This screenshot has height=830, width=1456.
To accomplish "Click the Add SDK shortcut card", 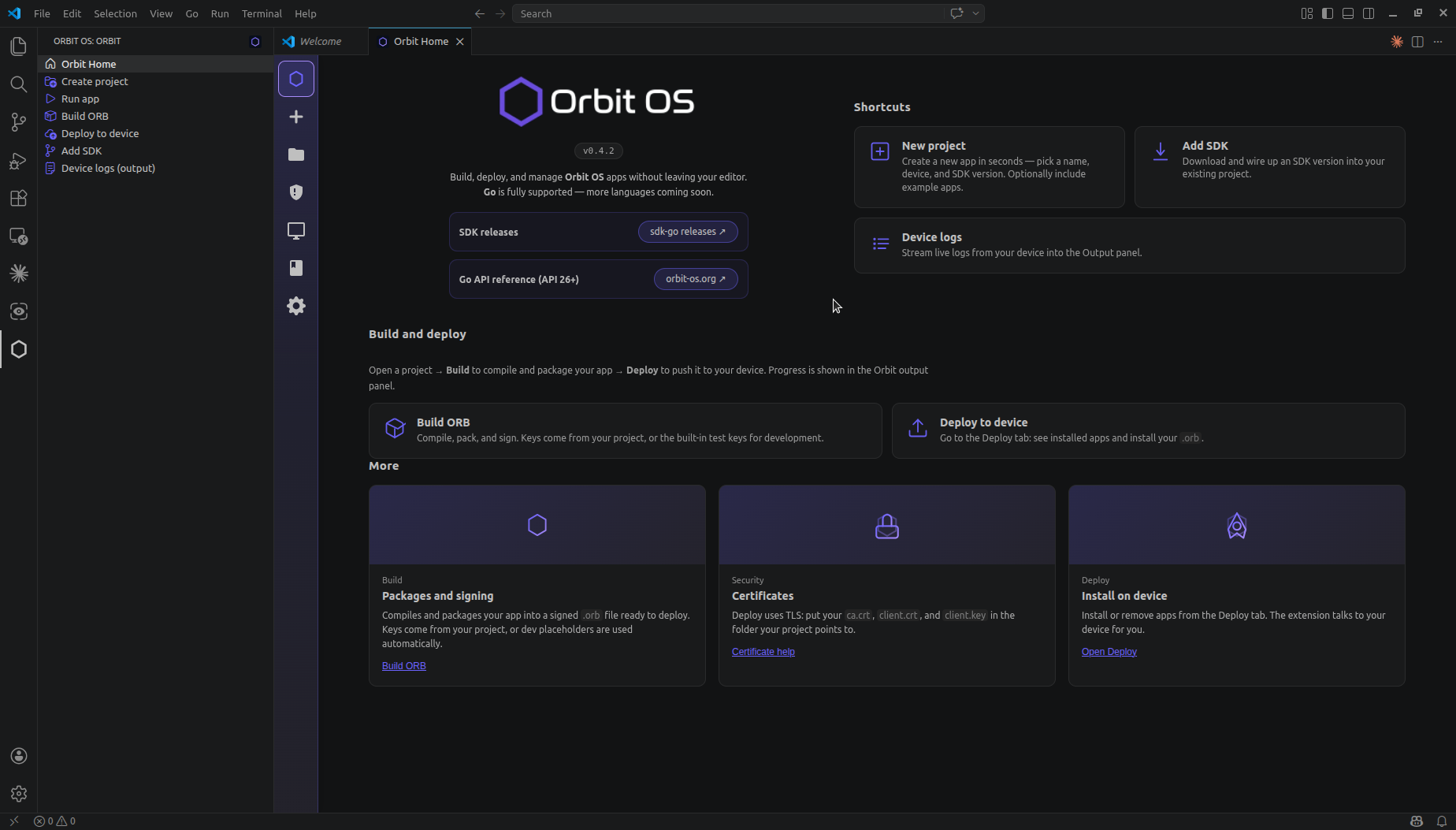I will (1269, 167).
